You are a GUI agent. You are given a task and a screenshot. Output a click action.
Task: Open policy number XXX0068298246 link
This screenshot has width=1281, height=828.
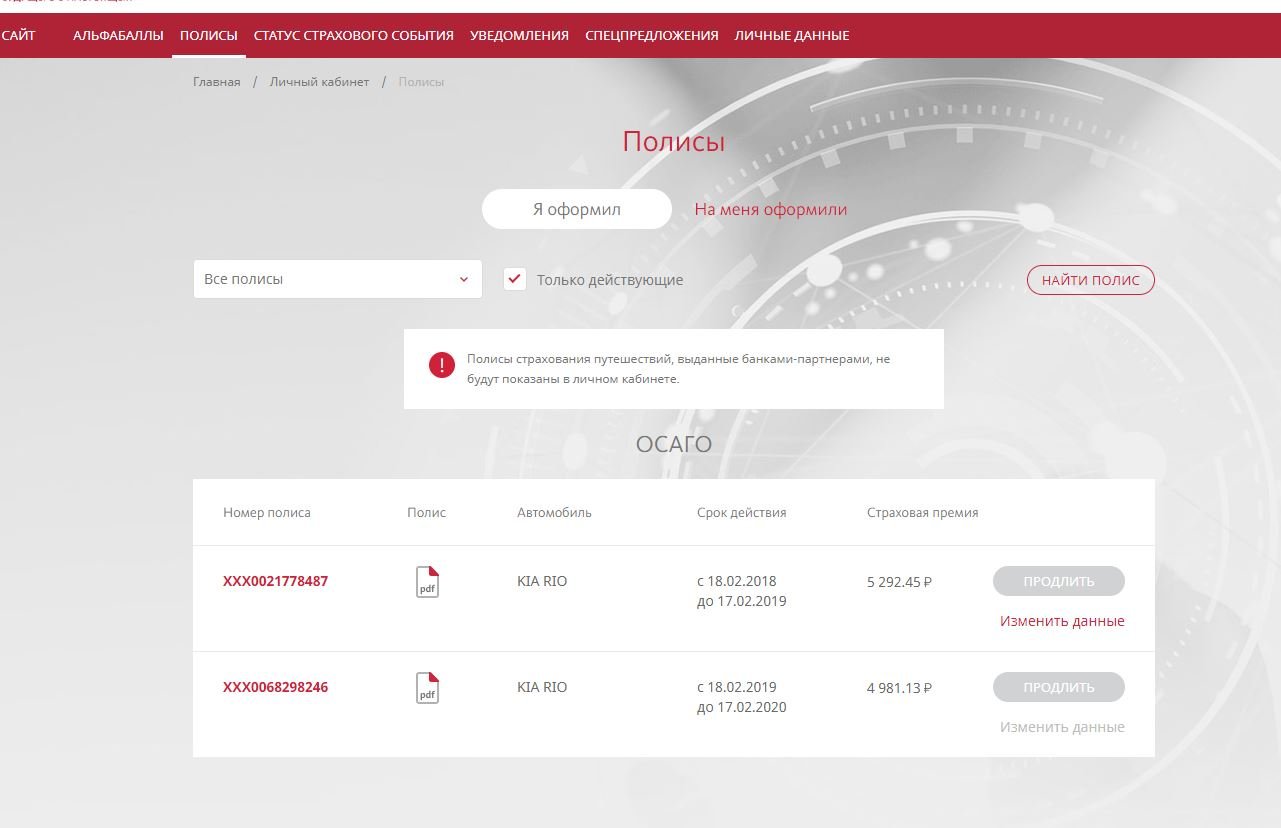pos(275,687)
